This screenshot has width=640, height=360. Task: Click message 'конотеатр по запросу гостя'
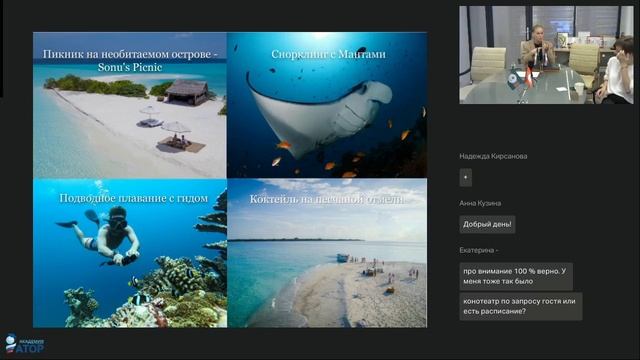click(x=521, y=306)
